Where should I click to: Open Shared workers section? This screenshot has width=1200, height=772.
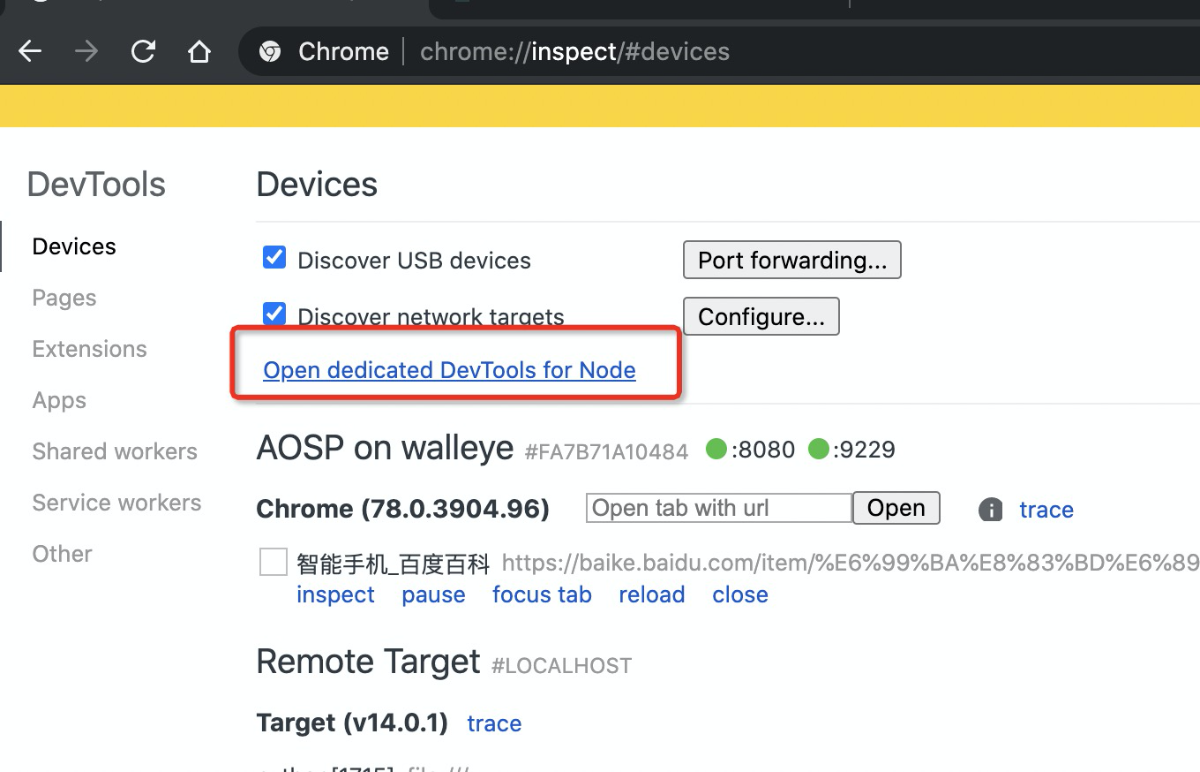click(x=114, y=452)
